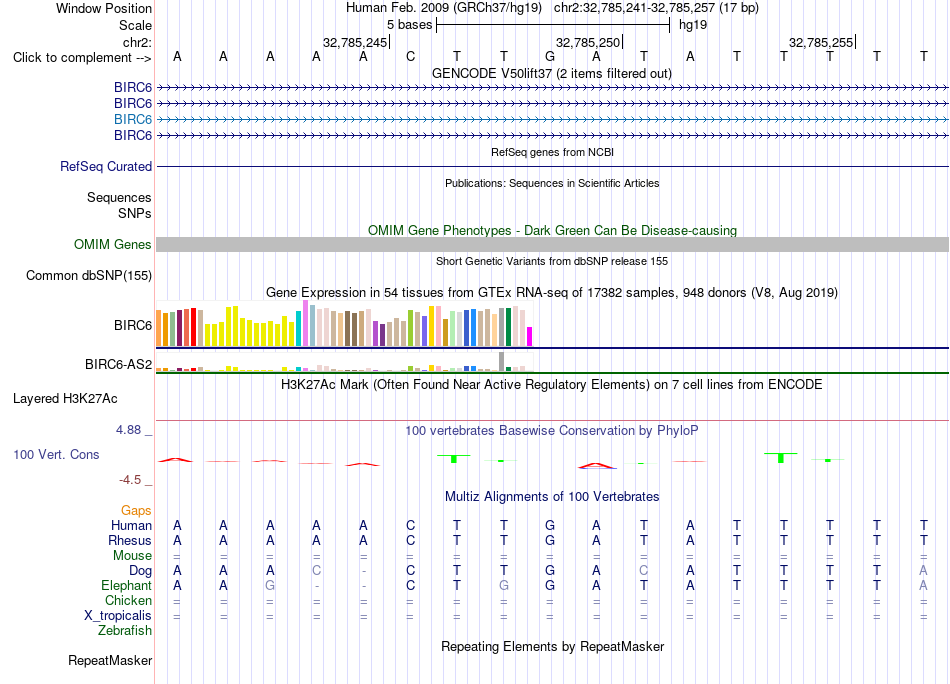The image size is (950, 684).
Task: Open the light blue BIRC6 transcript label
Action: point(133,119)
